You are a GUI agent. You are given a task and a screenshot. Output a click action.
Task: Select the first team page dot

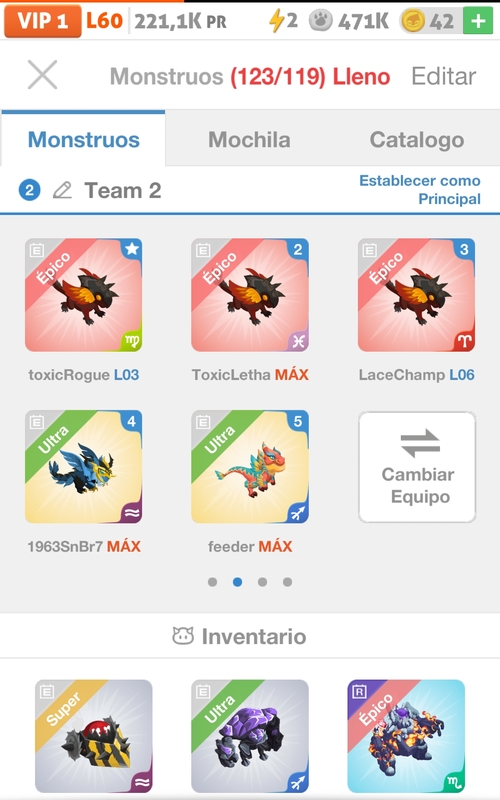coord(213,582)
